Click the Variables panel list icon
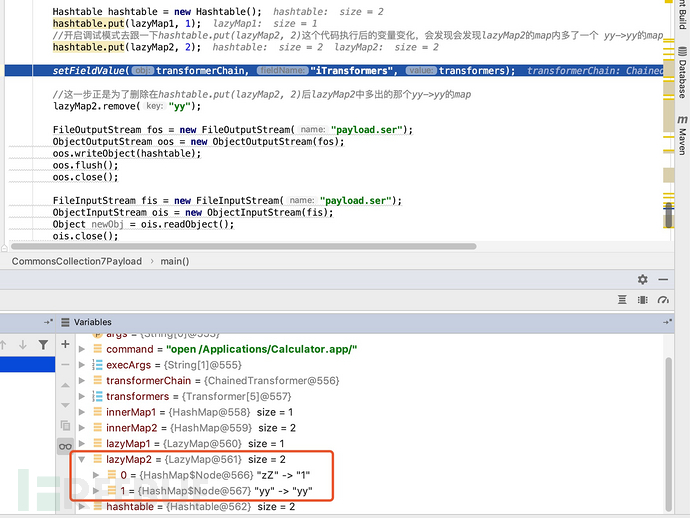This screenshot has height=518, width=690. 65,322
